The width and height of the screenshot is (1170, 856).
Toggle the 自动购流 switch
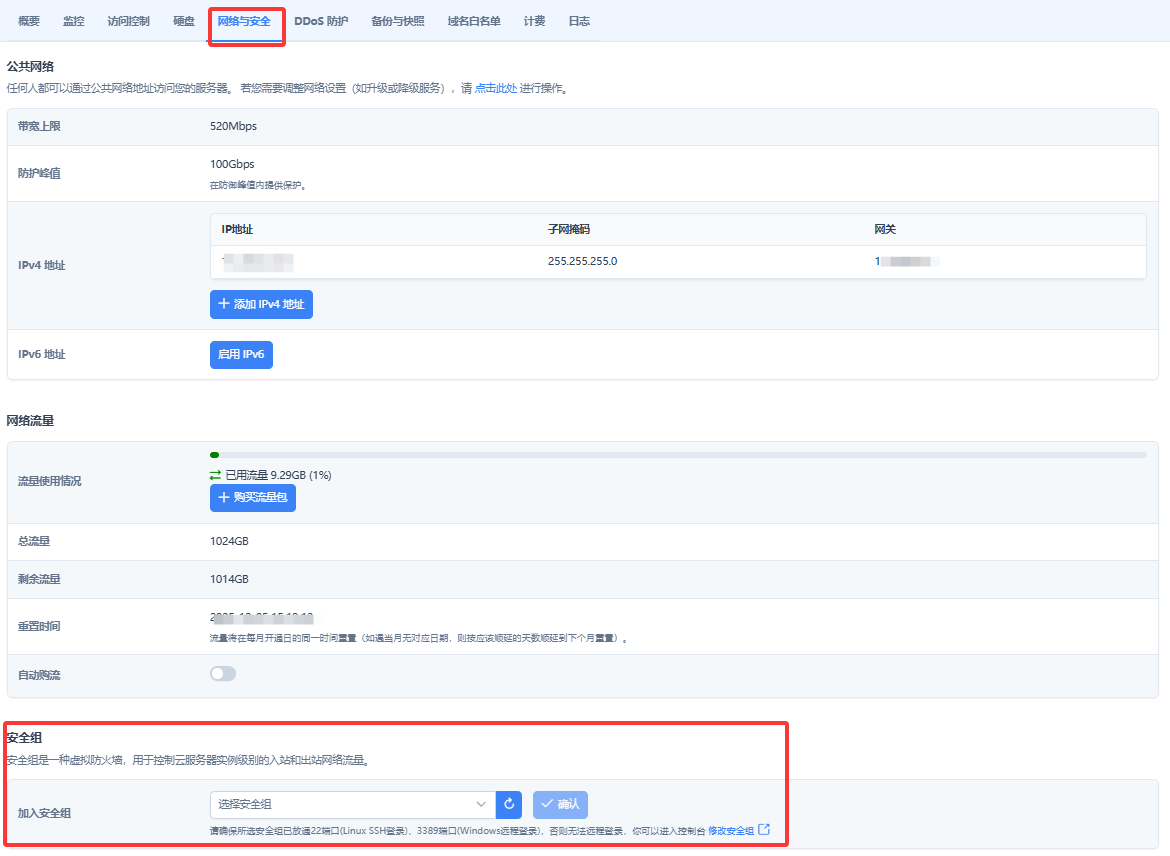[x=223, y=674]
